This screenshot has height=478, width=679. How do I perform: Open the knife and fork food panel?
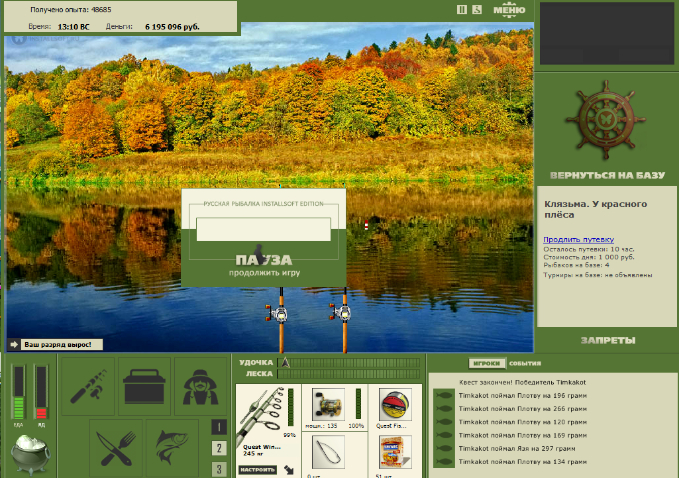pyautogui.click(x=116, y=448)
